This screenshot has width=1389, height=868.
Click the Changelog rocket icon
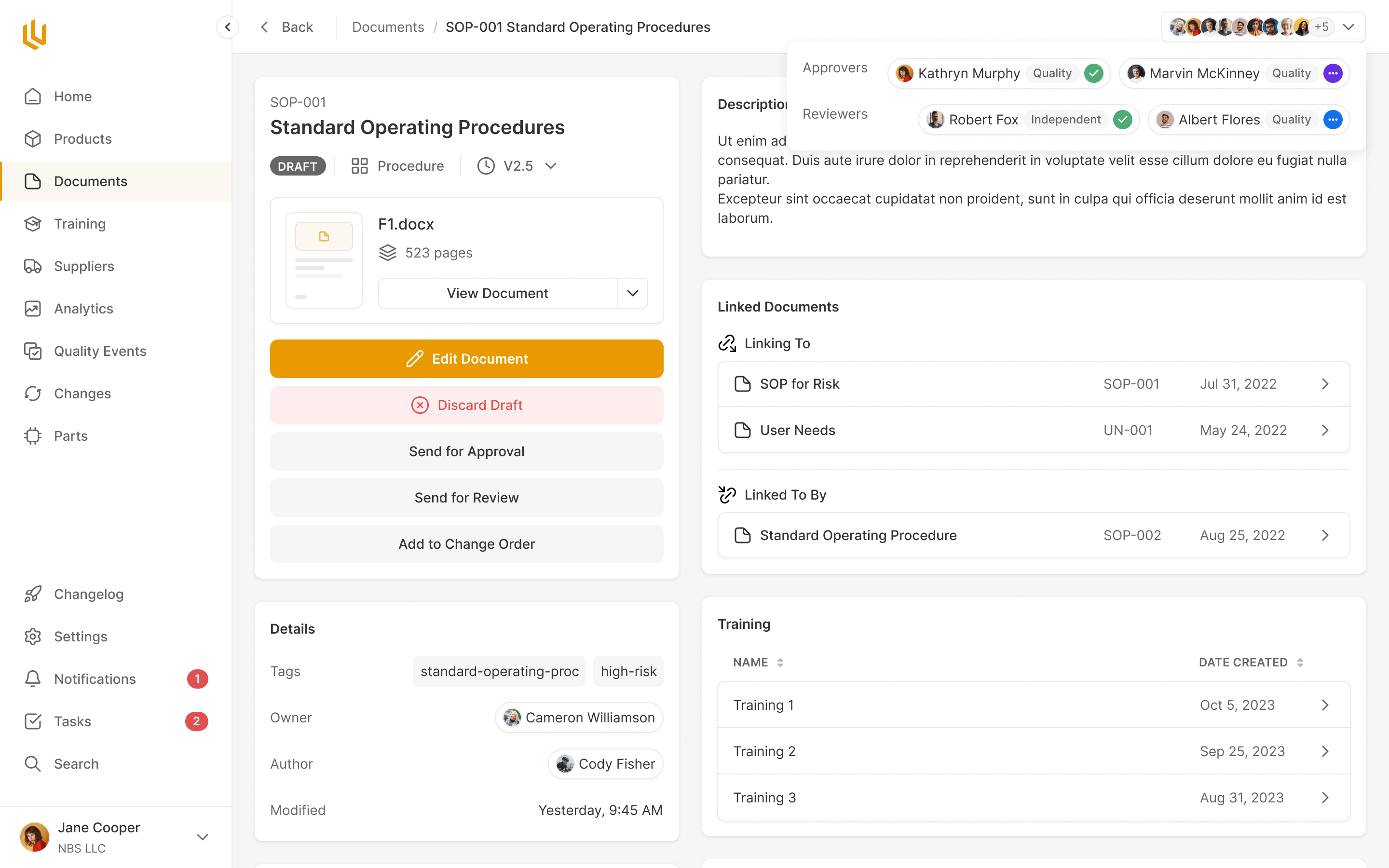tap(33, 594)
